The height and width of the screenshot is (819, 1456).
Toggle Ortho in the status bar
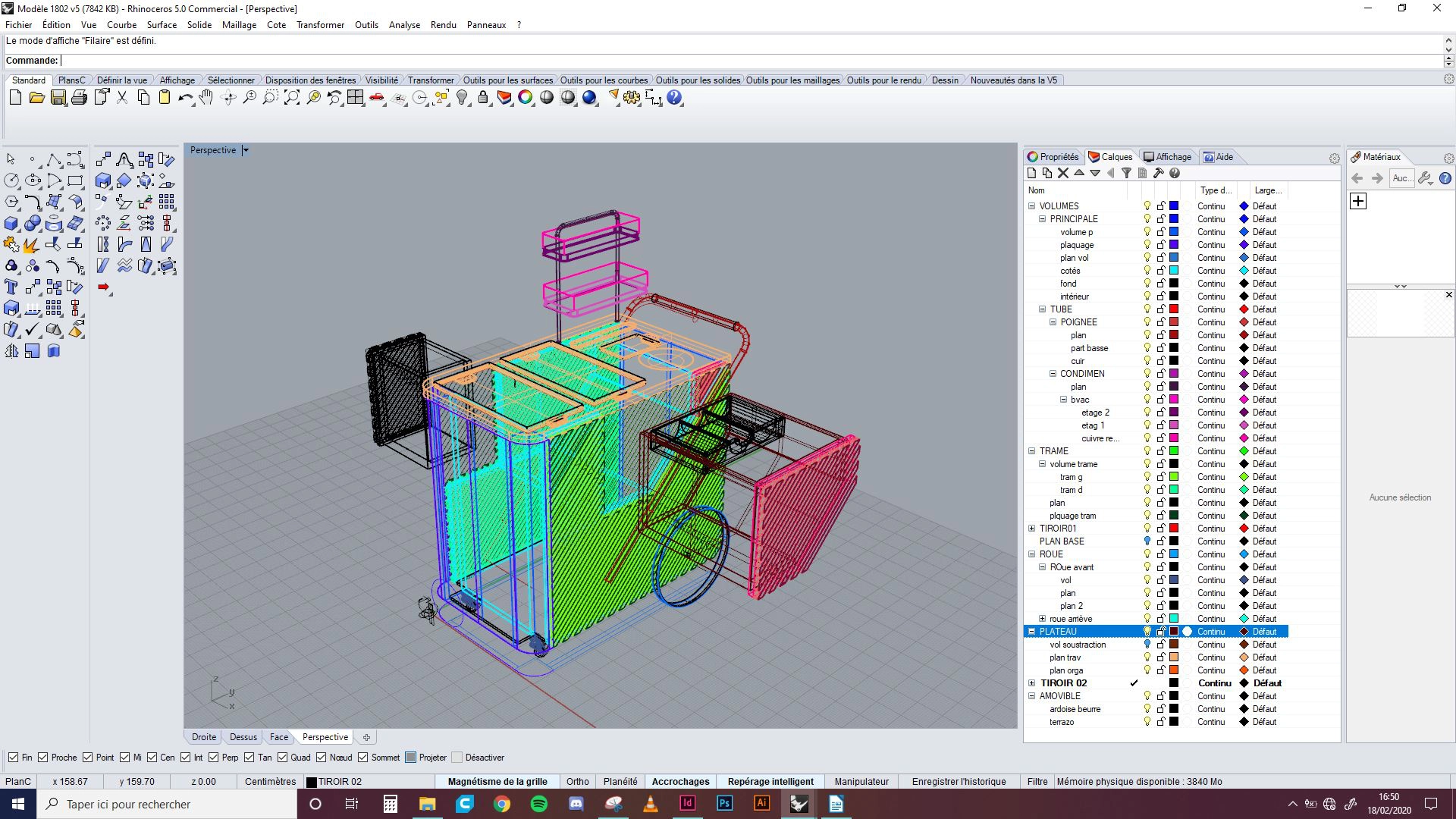click(577, 782)
